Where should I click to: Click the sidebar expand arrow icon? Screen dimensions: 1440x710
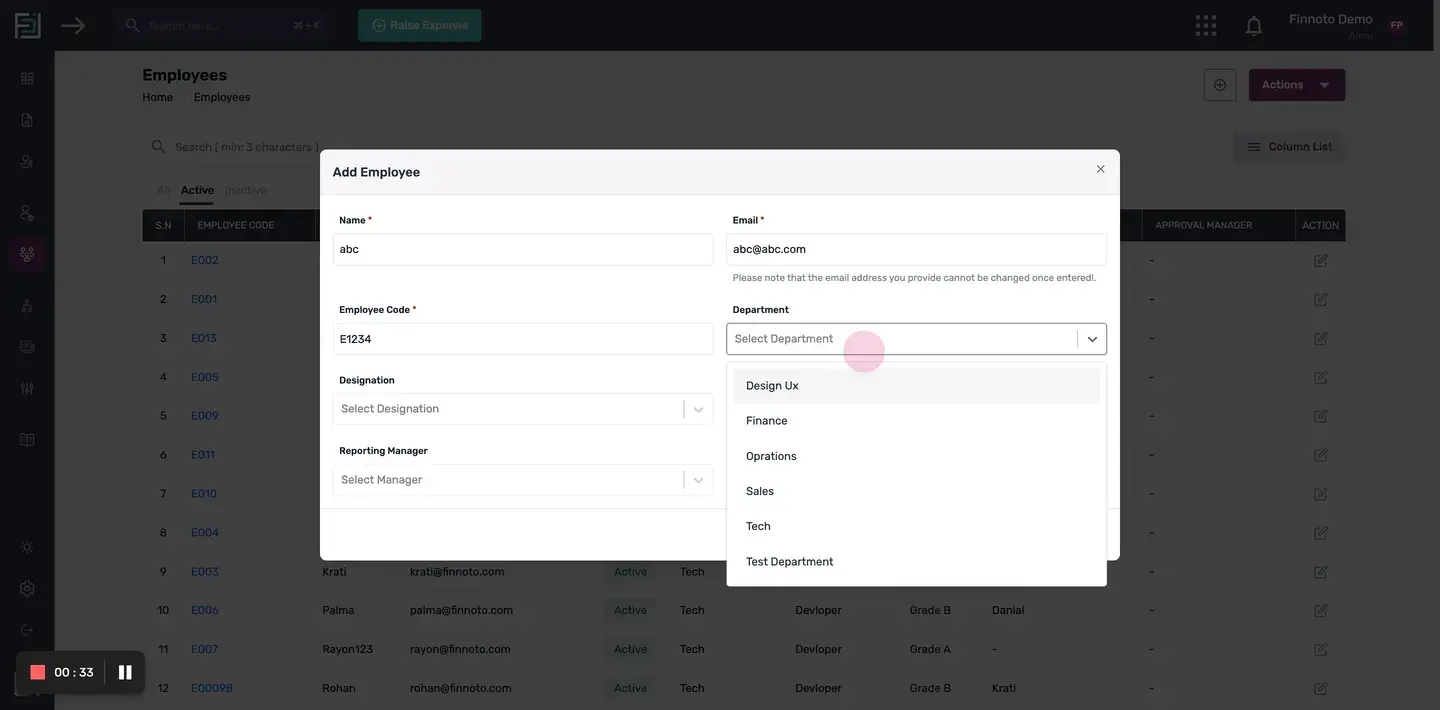[73, 25]
